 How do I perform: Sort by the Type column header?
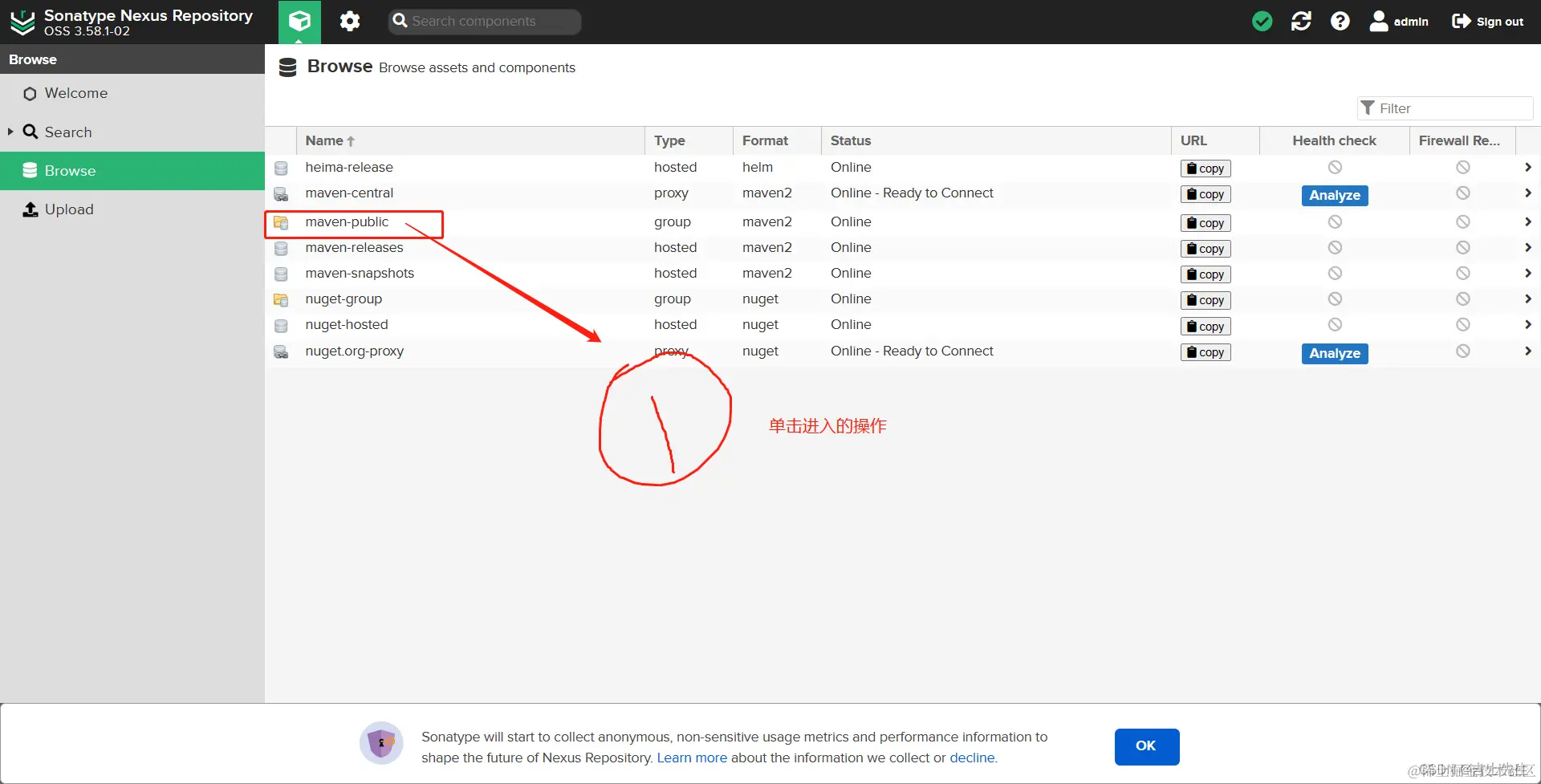(689, 140)
